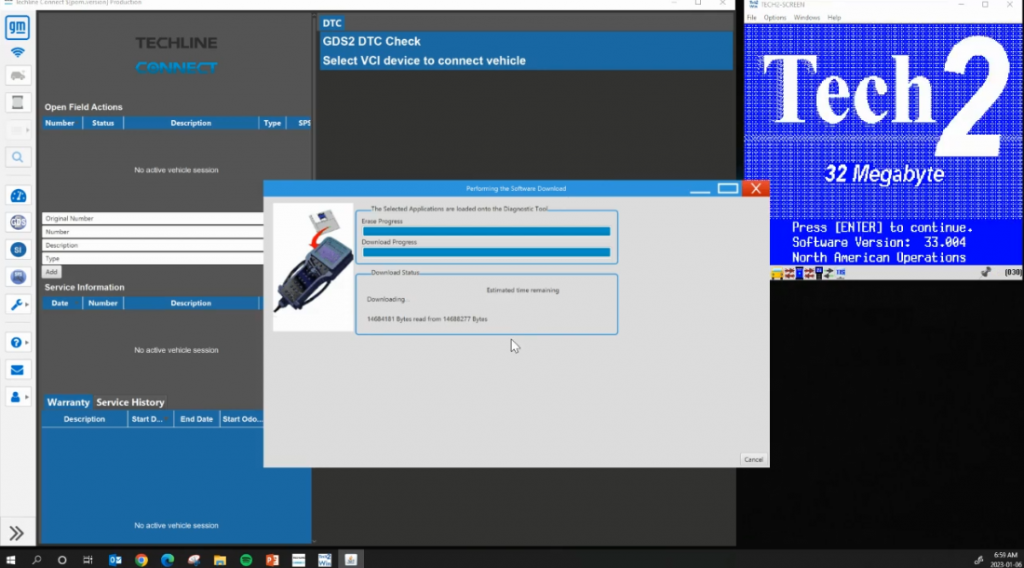This screenshot has width=1024, height=568.
Task: Click the End Date warranty column header
Action: 197,419
